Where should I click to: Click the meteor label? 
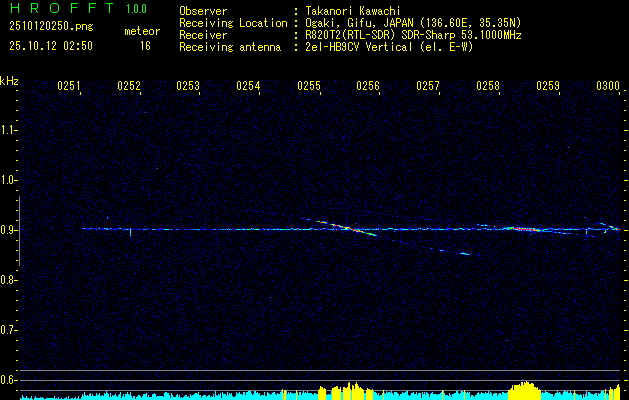click(142, 31)
